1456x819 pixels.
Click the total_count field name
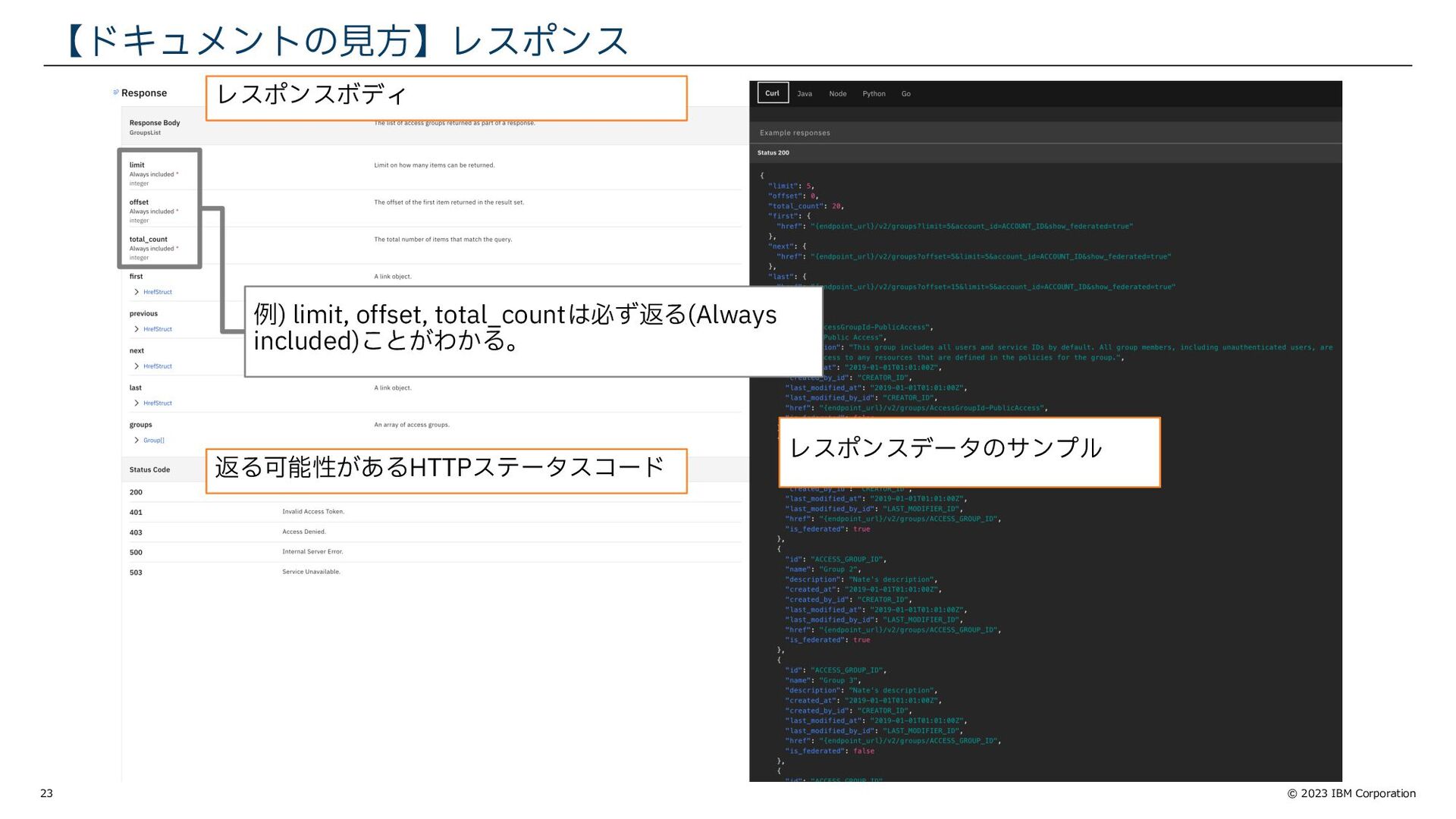[x=148, y=240]
